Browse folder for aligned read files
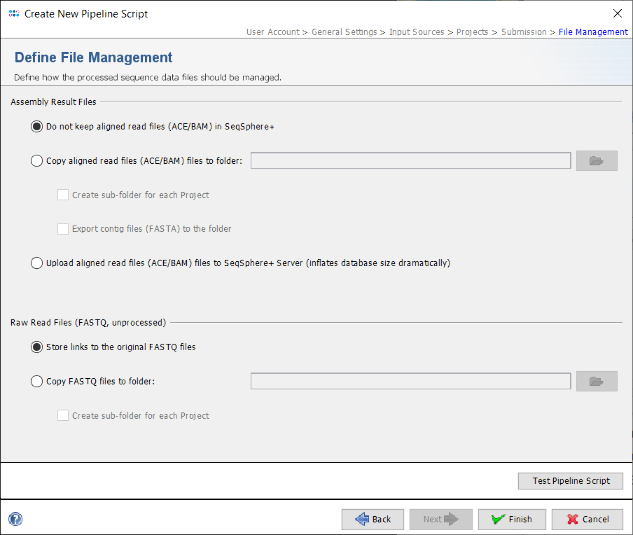The image size is (633, 535). tap(596, 161)
